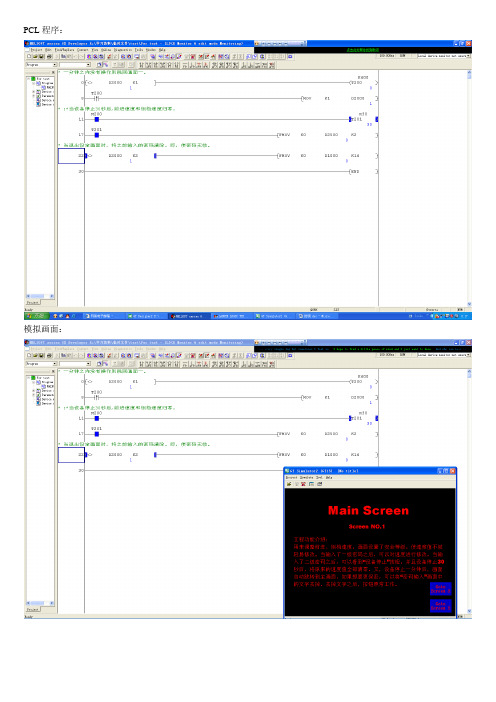Image resolution: width=496 pixels, height=702 pixels.
Task: Open the Help menu in upper GX Developer window
Action: 162,50
